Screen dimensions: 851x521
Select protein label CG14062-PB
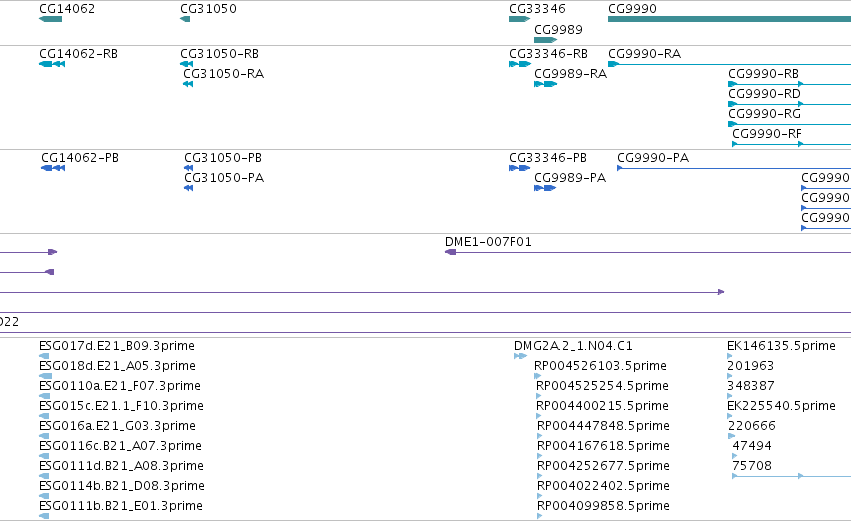(x=80, y=158)
